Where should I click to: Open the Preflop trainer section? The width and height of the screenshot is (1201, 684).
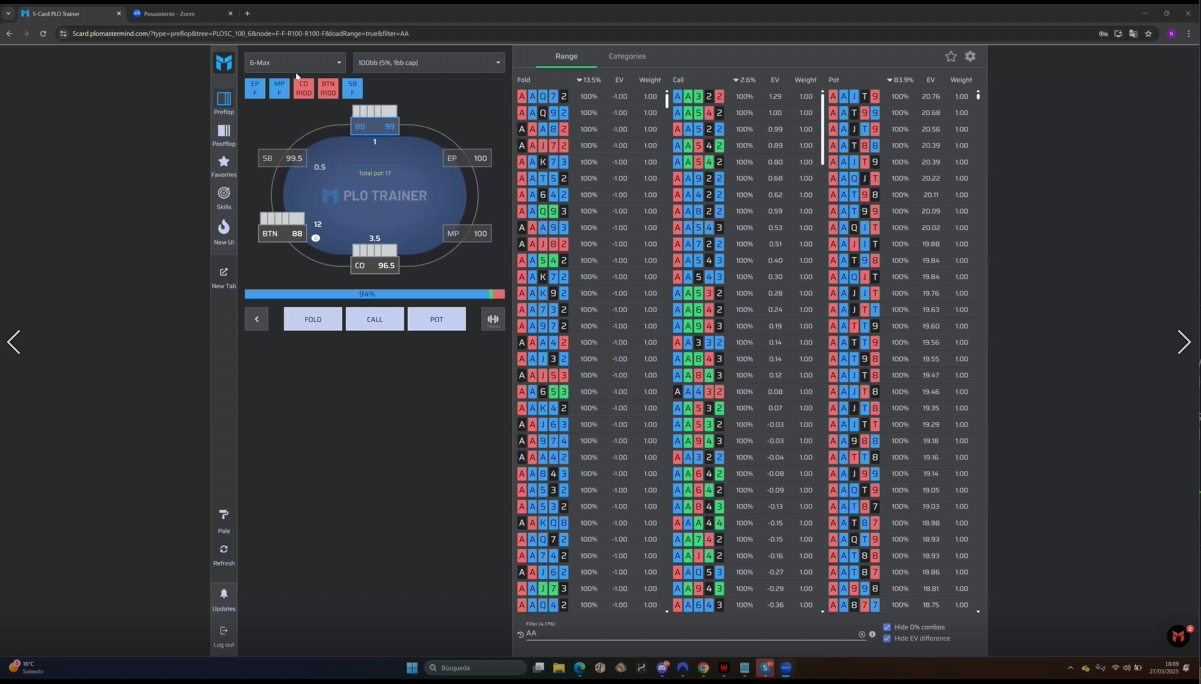(224, 103)
